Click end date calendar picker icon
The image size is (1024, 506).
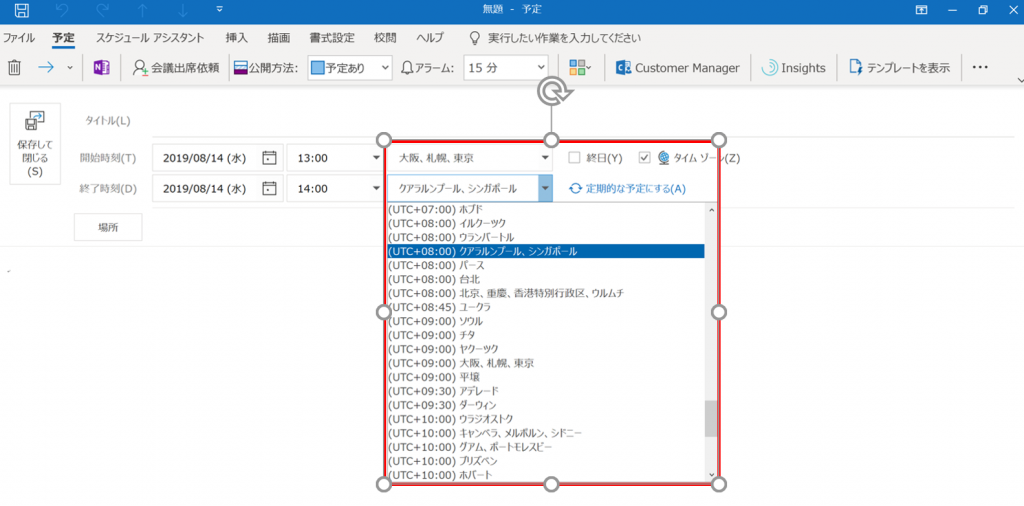[x=269, y=188]
